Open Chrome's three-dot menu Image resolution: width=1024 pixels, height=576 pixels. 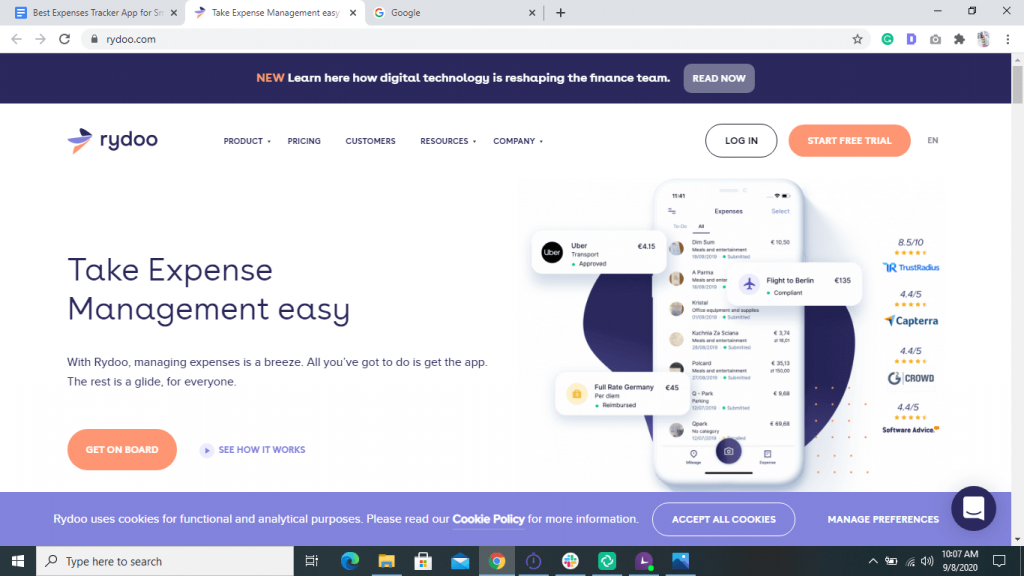click(1008, 39)
